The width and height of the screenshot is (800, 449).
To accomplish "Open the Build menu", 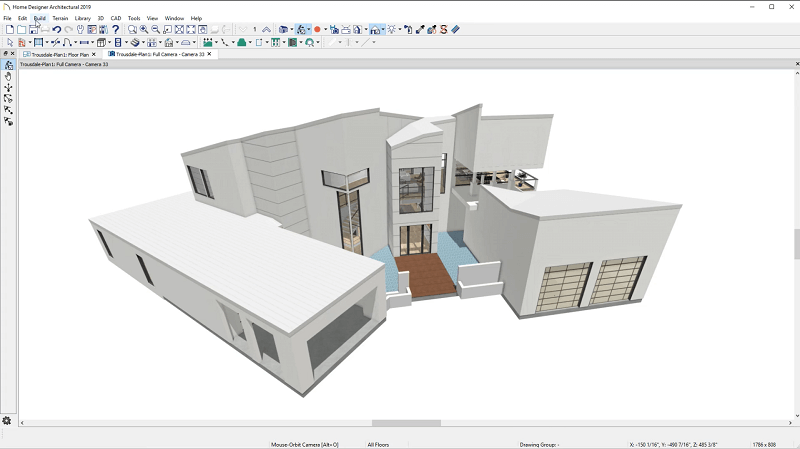I will click(x=39, y=18).
